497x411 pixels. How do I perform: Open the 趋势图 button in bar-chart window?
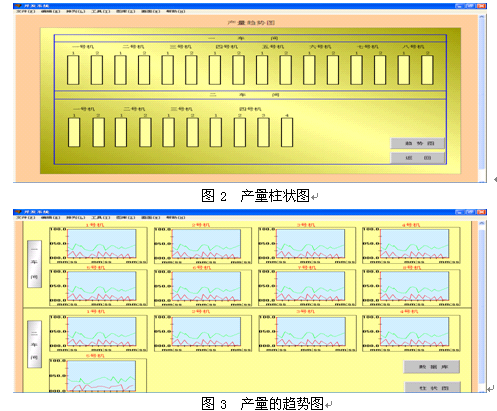tap(418, 143)
